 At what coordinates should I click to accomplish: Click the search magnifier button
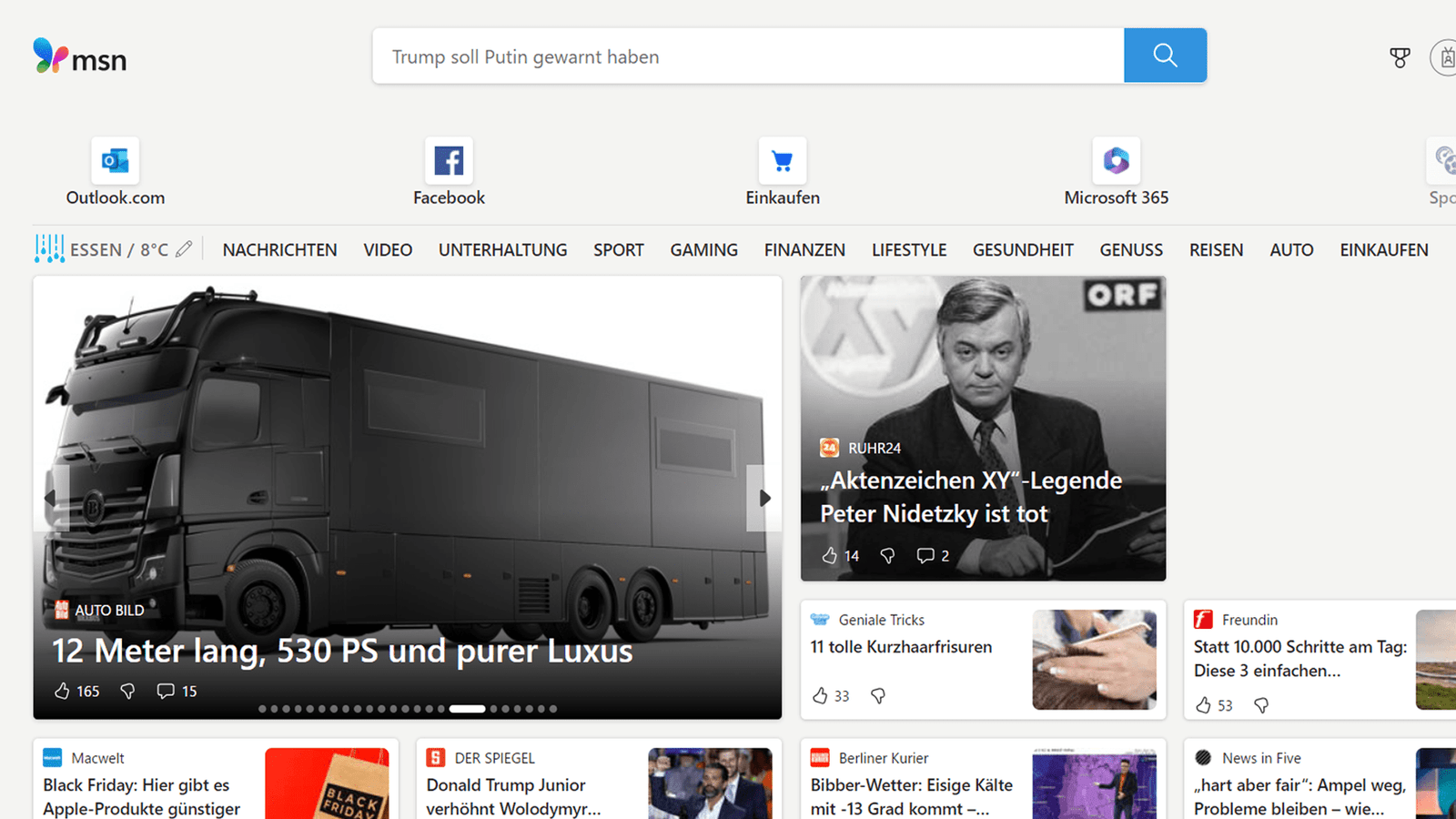point(1165,56)
